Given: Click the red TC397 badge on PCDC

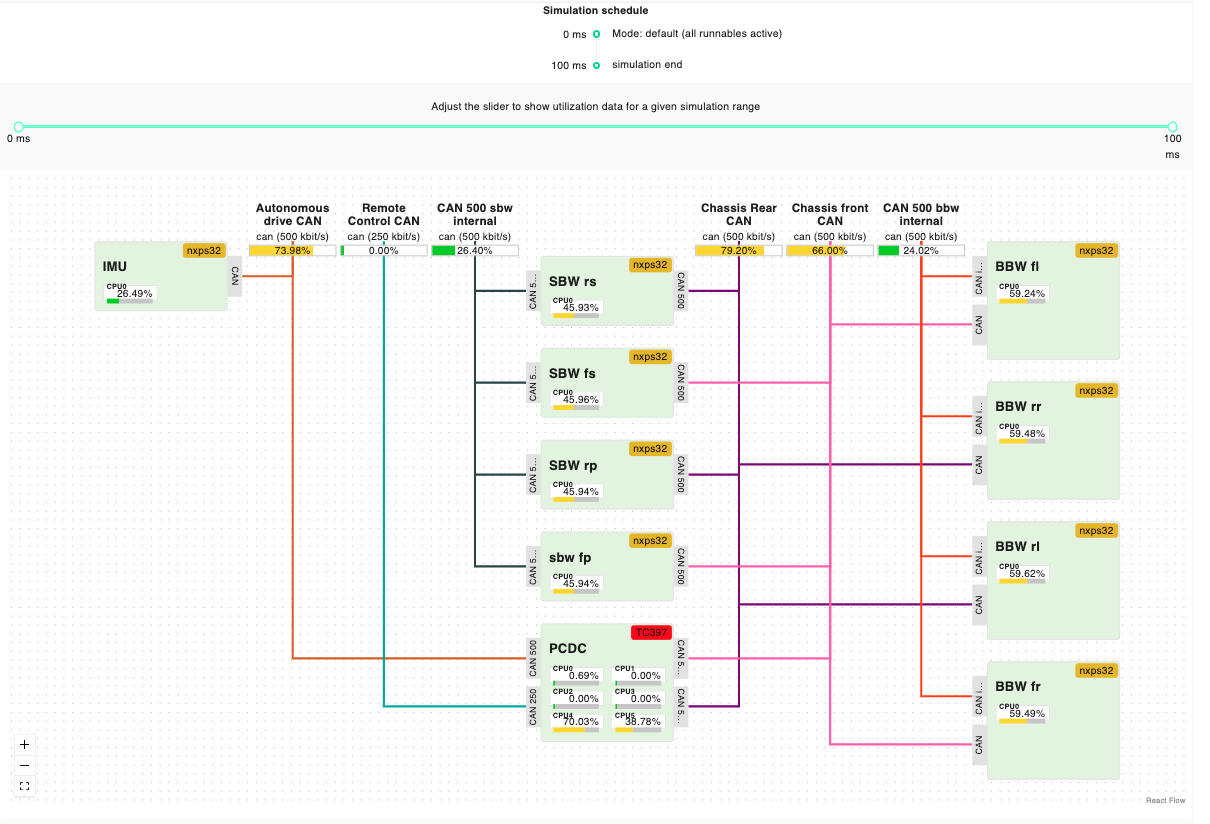Looking at the screenshot, I should pyautogui.click(x=650, y=633).
